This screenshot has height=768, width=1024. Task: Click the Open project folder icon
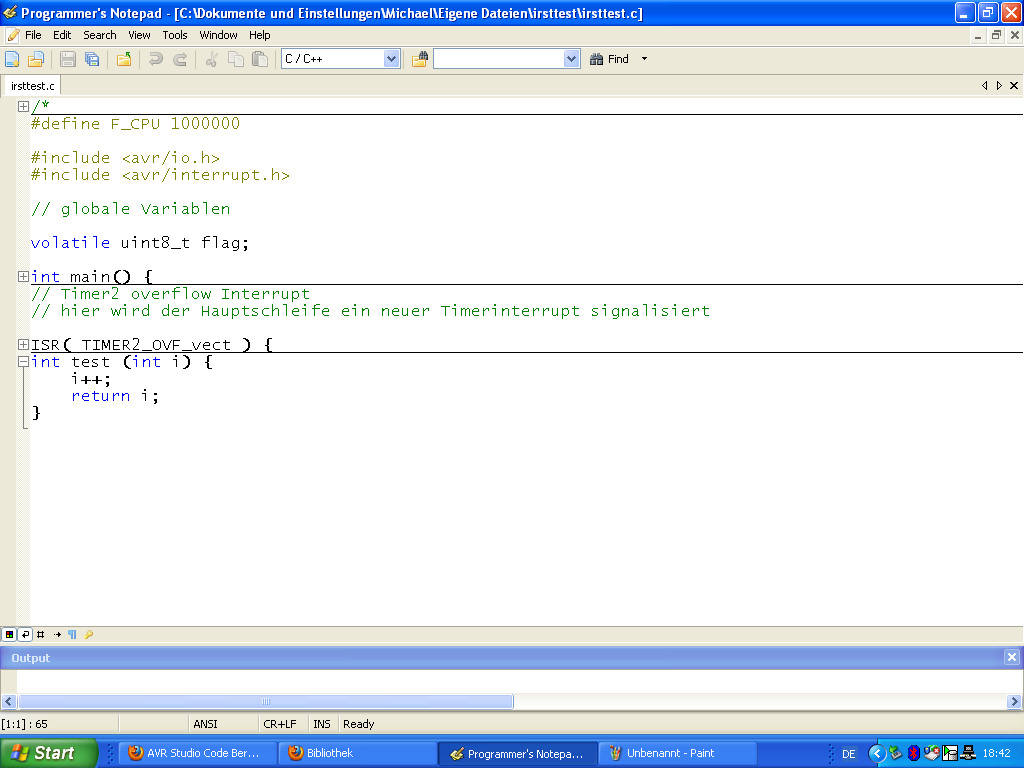pyautogui.click(x=124, y=59)
